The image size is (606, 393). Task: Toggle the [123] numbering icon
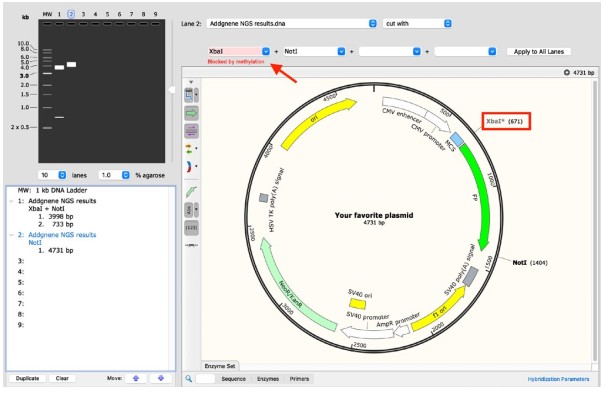(x=191, y=228)
